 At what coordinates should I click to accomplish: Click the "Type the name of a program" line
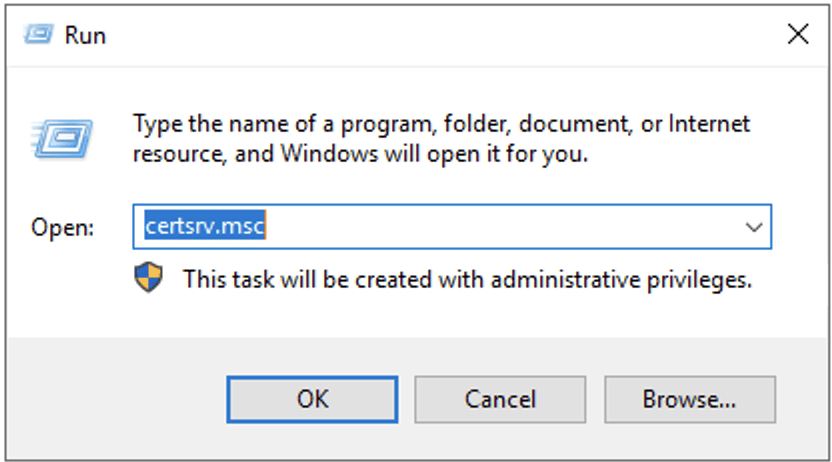[x=441, y=125]
